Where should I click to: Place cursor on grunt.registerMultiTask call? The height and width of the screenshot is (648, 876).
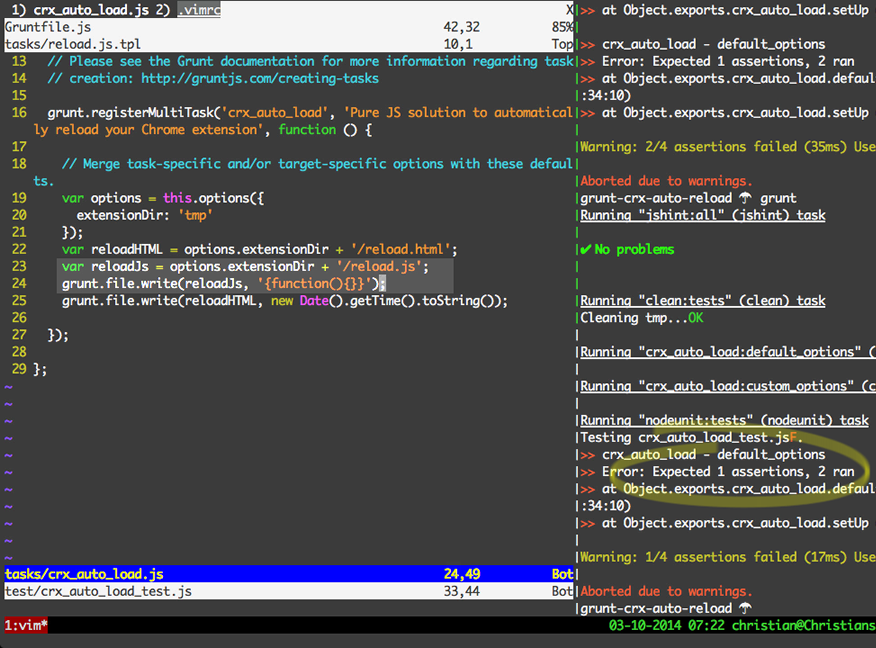[x=134, y=112]
